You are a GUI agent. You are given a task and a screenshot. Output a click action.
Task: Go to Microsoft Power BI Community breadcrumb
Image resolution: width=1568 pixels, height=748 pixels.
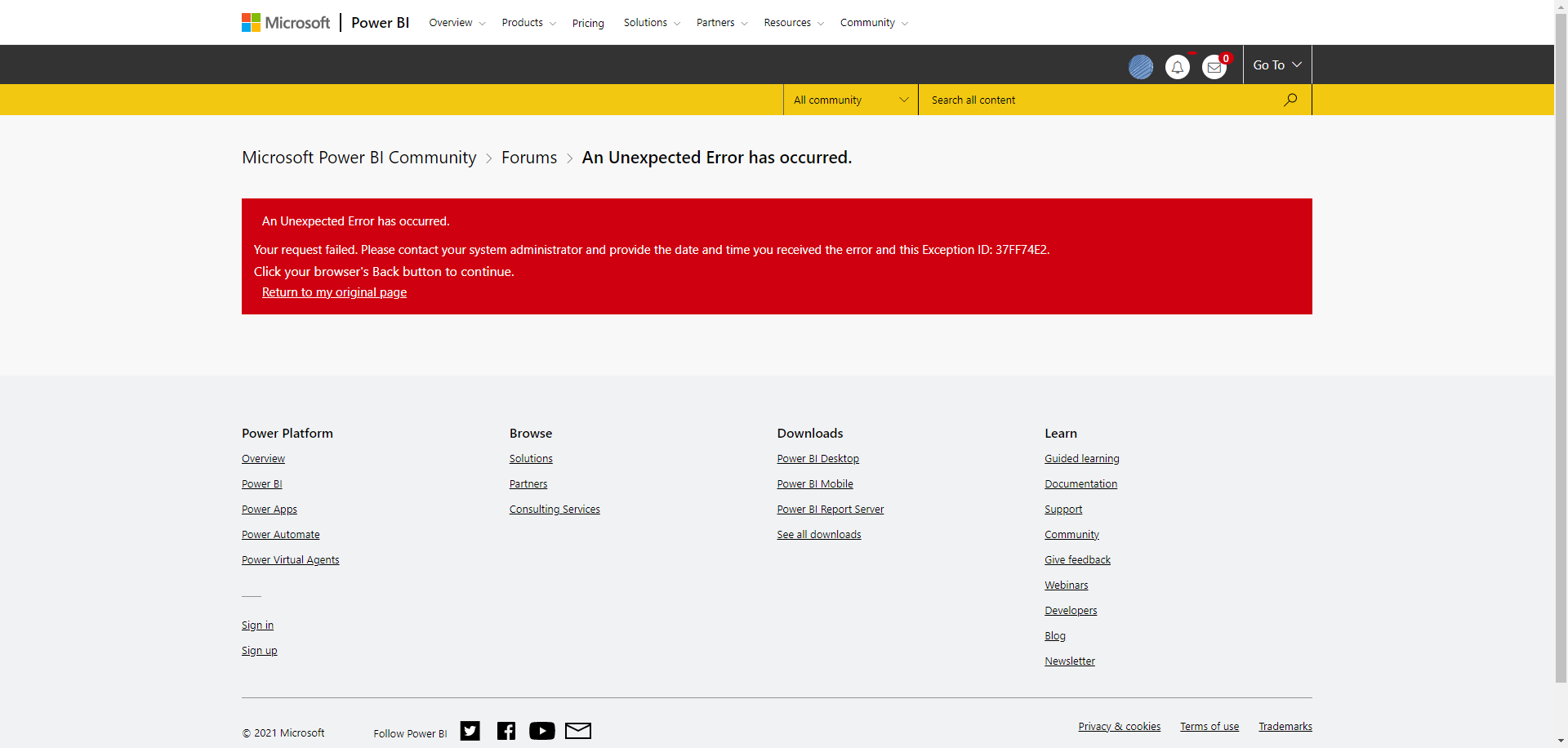[x=359, y=158]
